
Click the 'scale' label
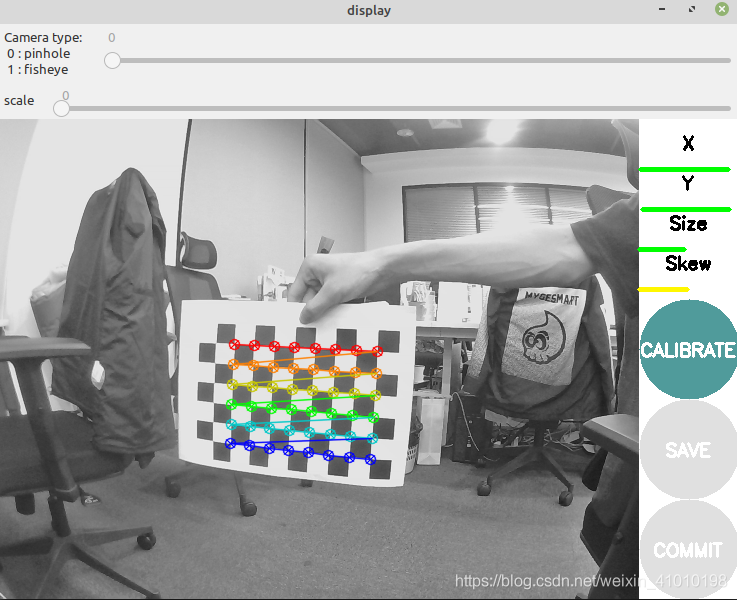19,101
